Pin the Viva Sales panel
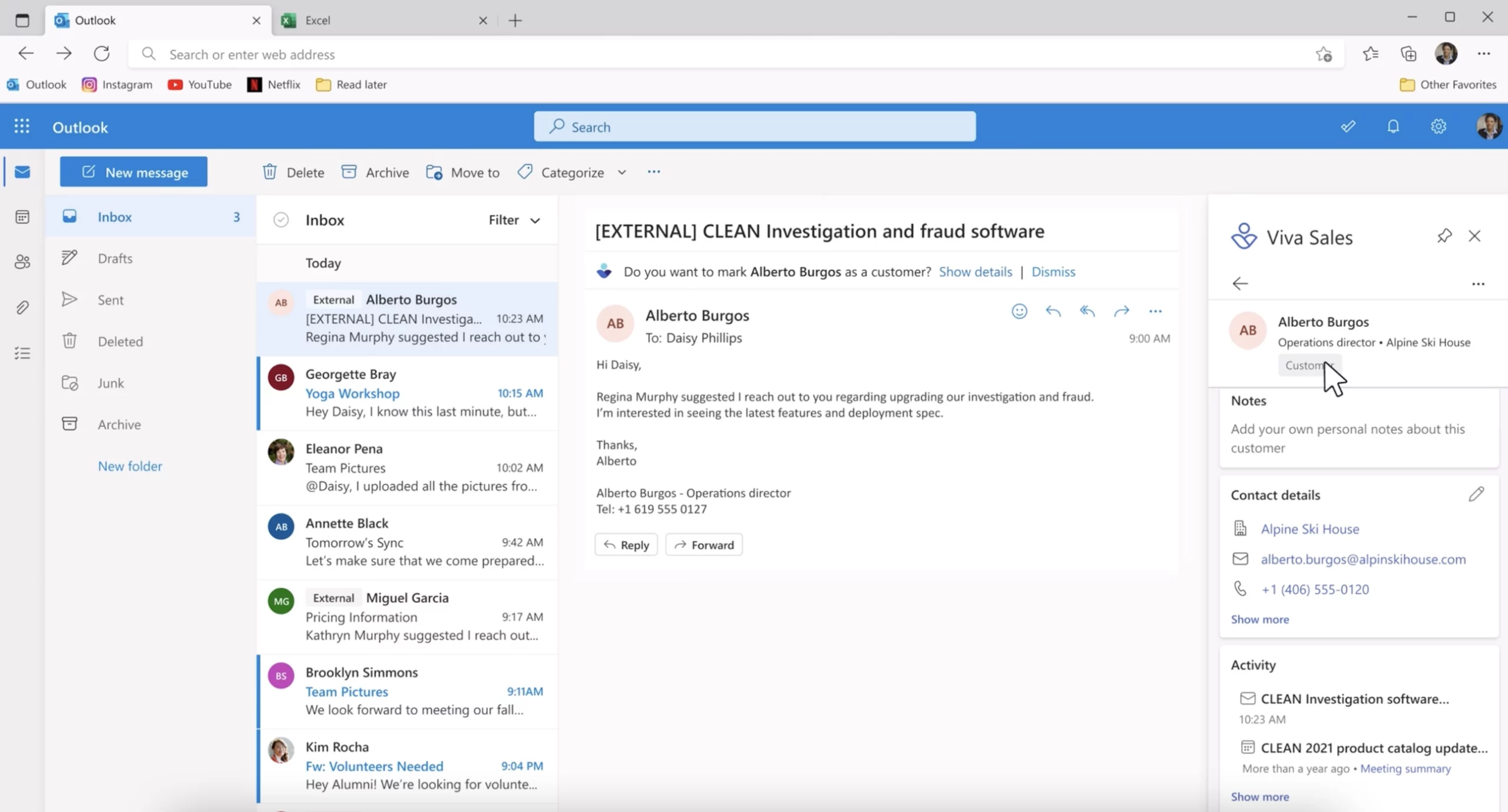 tap(1444, 236)
